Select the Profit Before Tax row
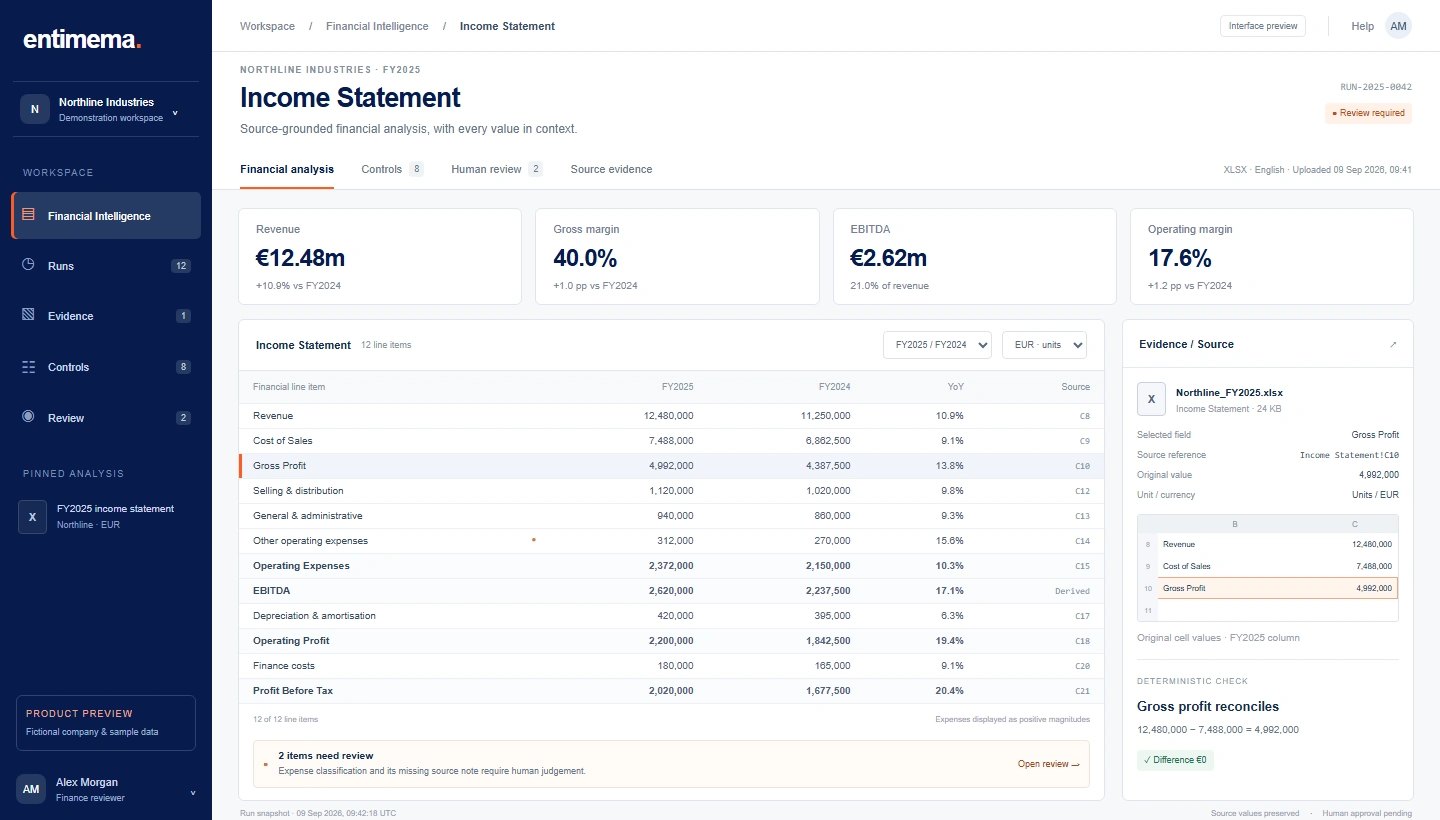 [x=671, y=690]
